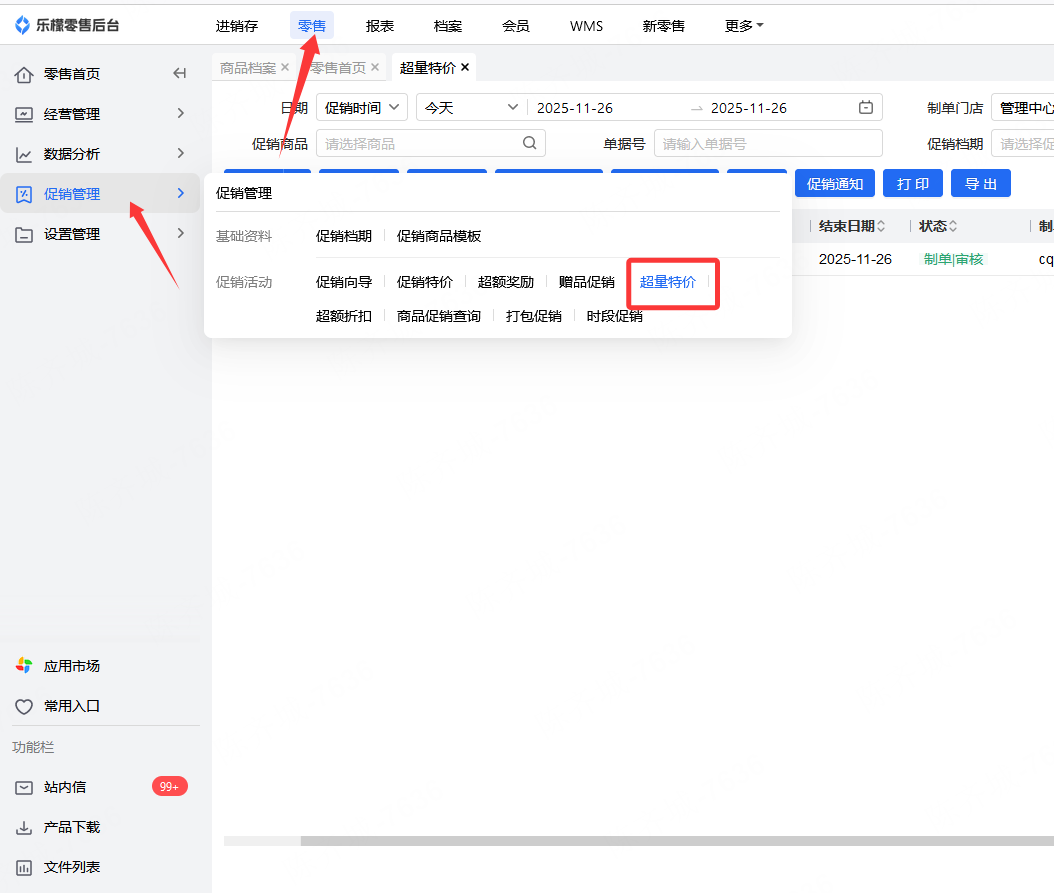1054x893 pixels.
Task: Sort by 结束日期 column arrows
Action: (x=881, y=226)
